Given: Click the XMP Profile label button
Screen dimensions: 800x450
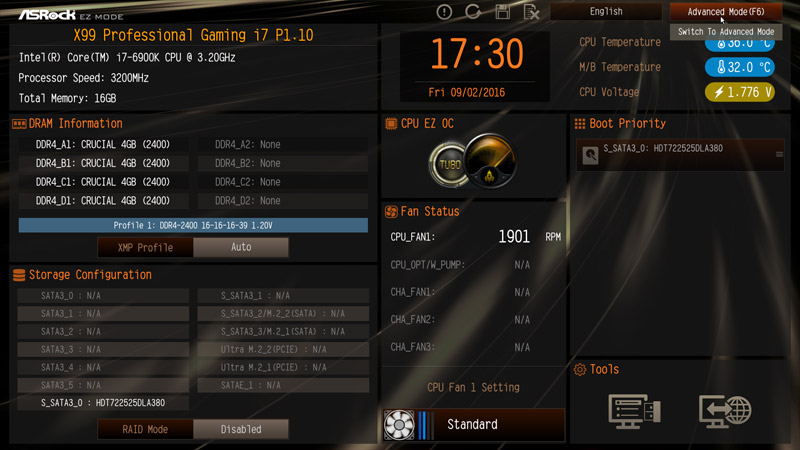Looking at the screenshot, I should click(x=145, y=247).
